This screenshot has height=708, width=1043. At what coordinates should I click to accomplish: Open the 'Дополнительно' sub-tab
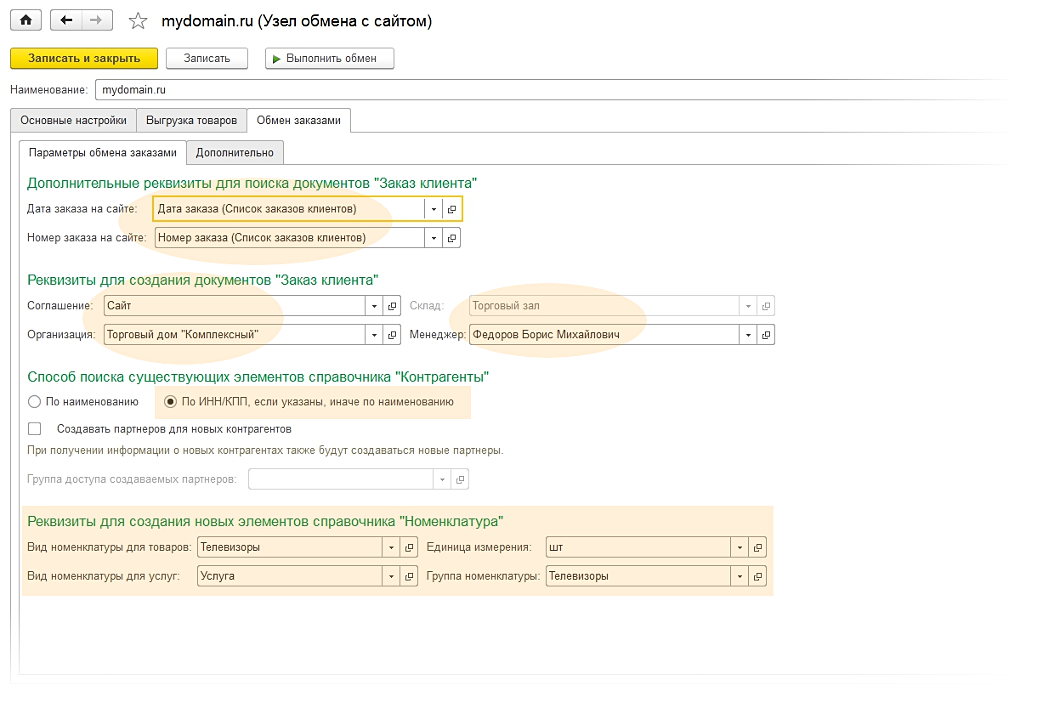click(x=235, y=152)
